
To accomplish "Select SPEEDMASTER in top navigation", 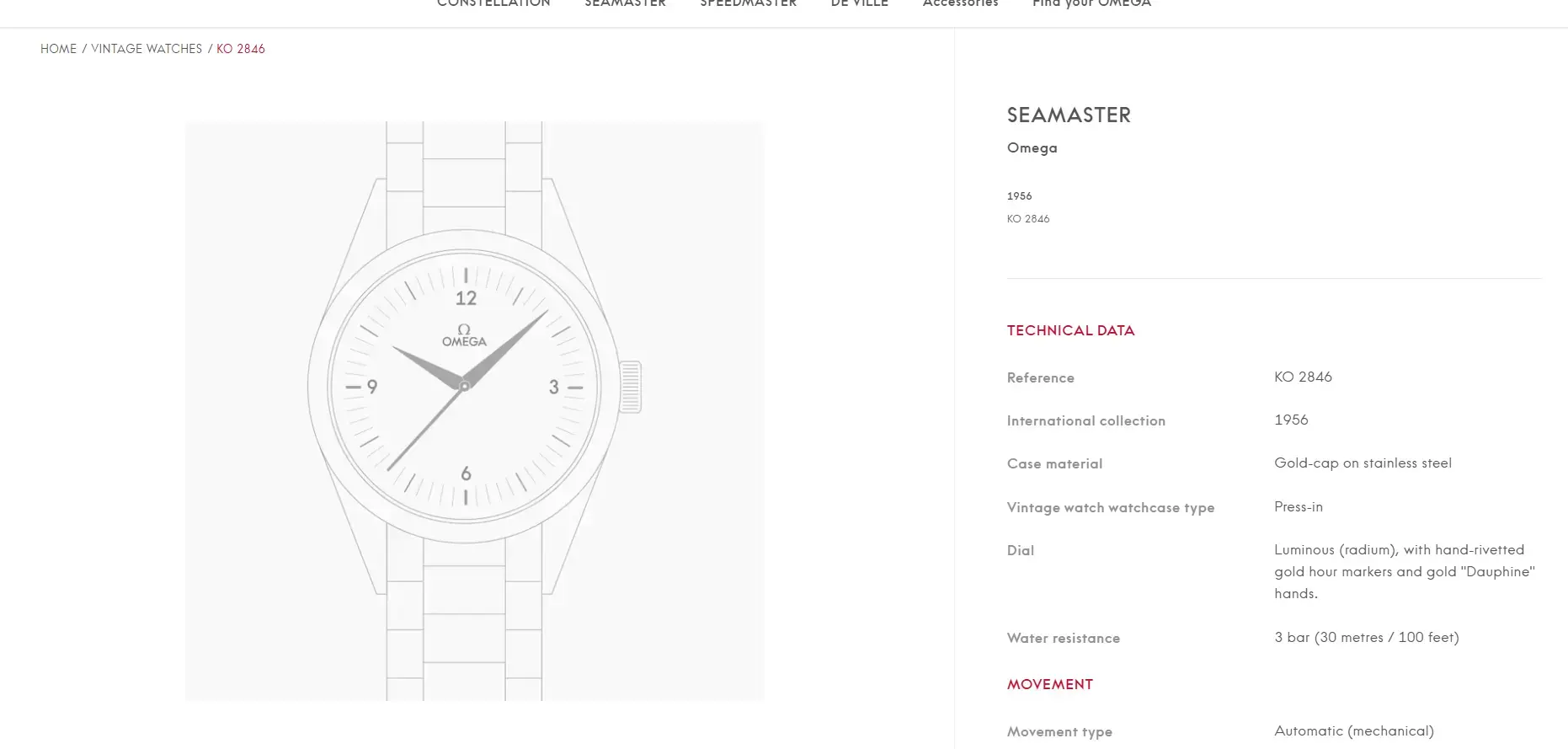I will tap(748, 4).
